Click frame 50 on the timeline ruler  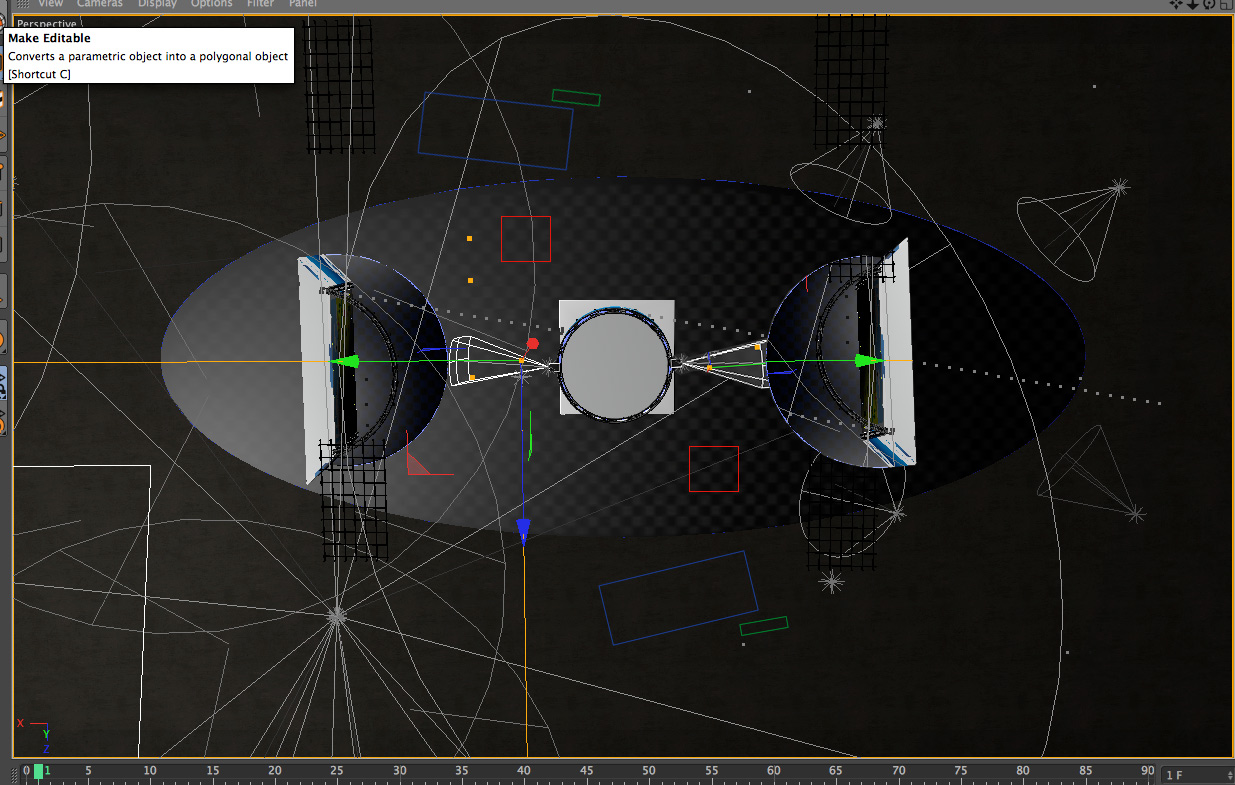[x=649, y=771]
